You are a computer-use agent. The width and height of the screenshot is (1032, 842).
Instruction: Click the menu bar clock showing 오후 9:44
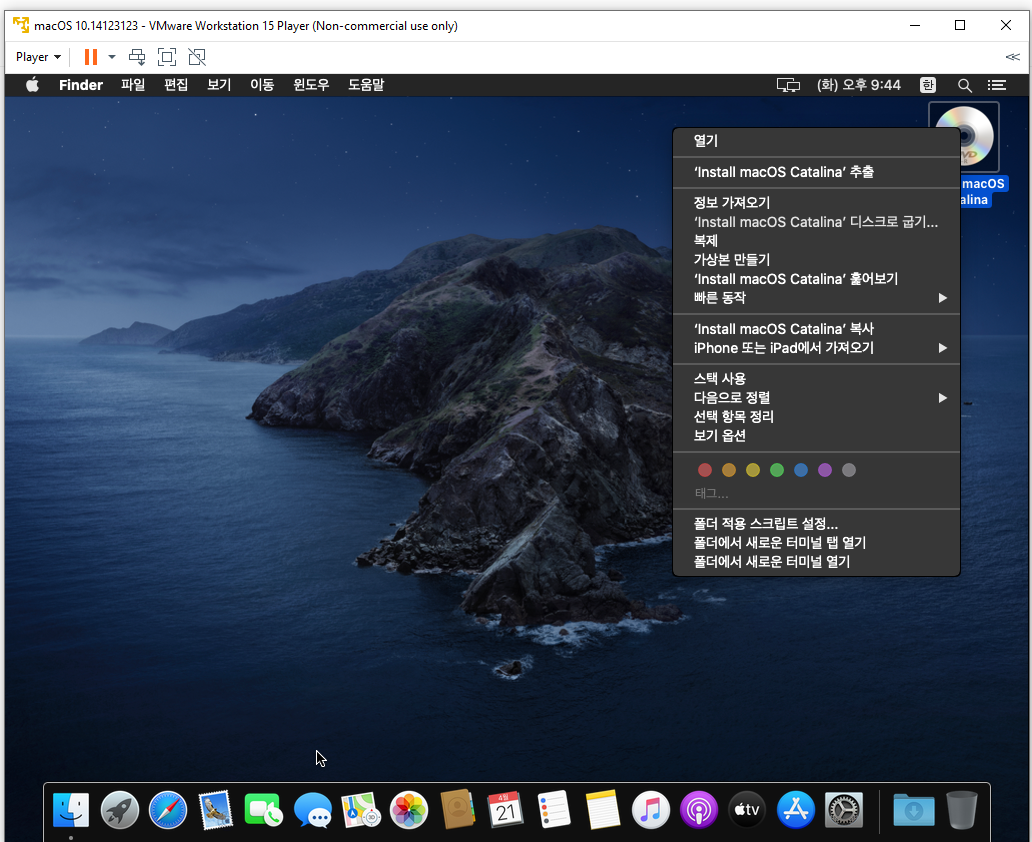pyautogui.click(x=859, y=85)
